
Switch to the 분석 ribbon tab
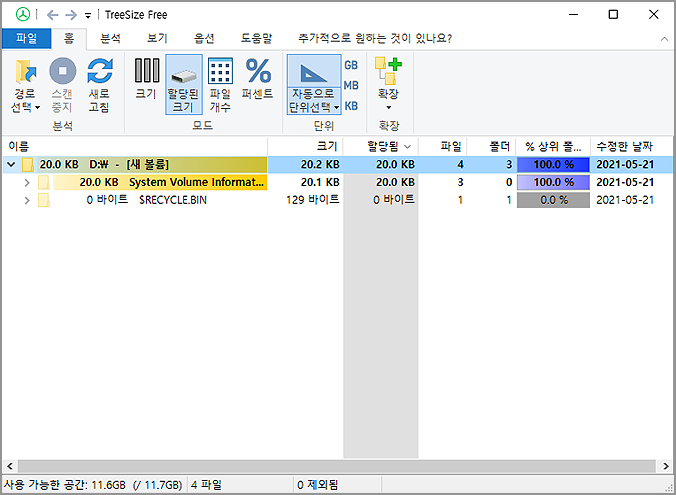110,38
